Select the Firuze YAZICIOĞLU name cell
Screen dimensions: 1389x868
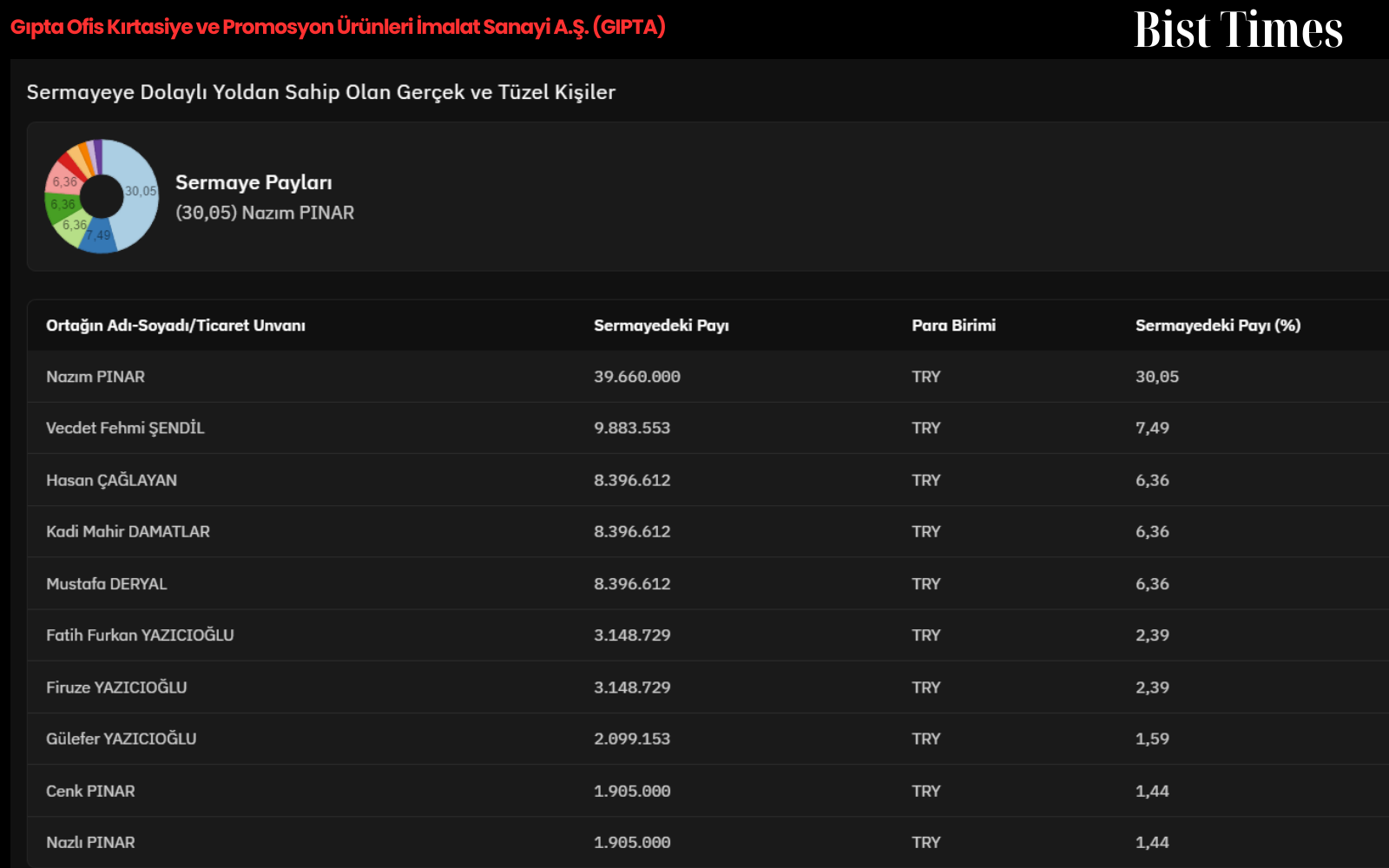pos(116,687)
